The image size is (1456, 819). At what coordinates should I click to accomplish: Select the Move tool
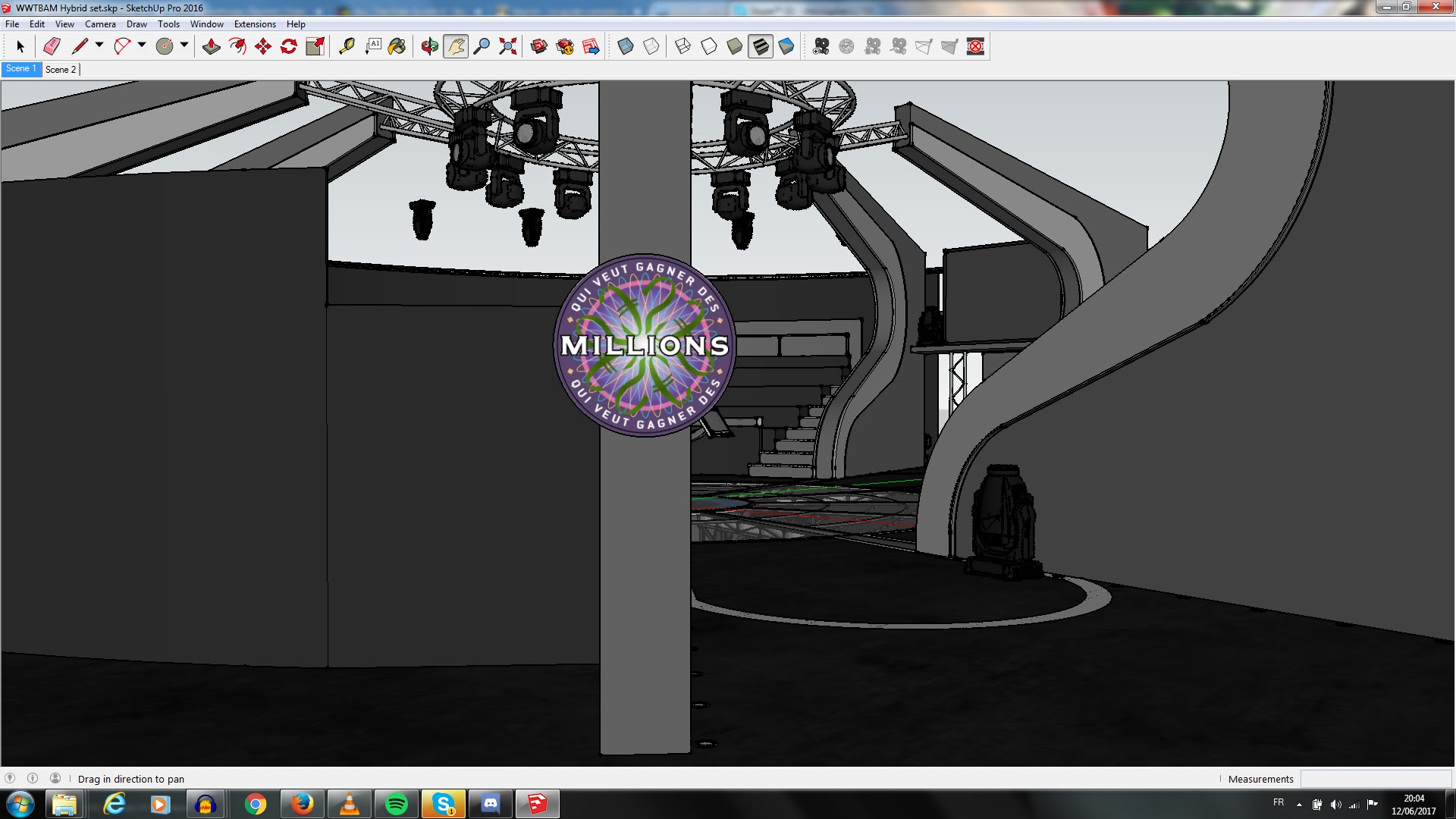coord(263,47)
